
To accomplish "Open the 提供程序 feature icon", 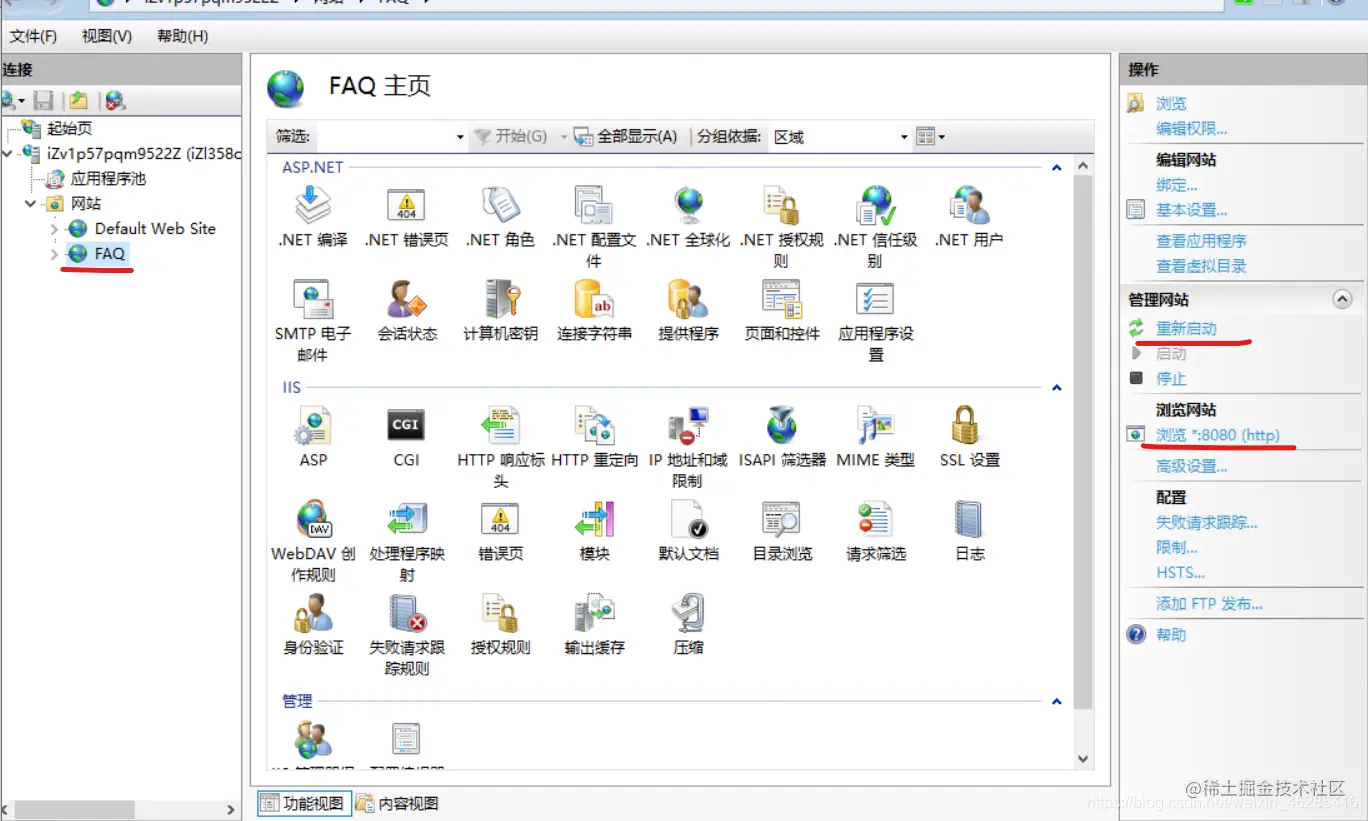I will (688, 299).
